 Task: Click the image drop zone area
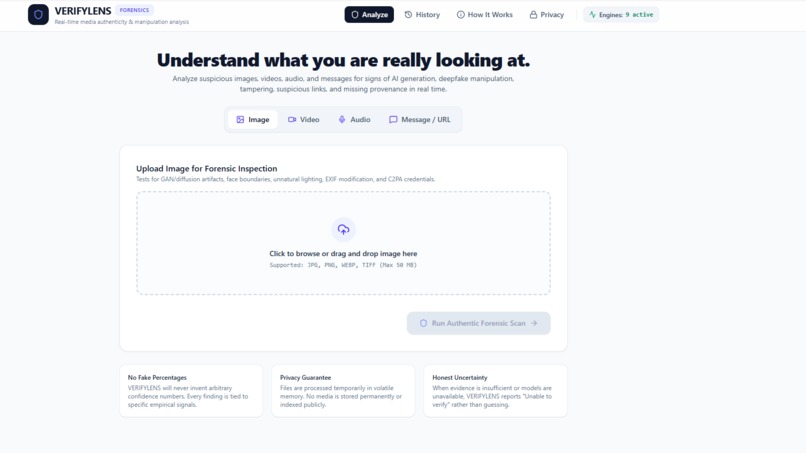343,243
